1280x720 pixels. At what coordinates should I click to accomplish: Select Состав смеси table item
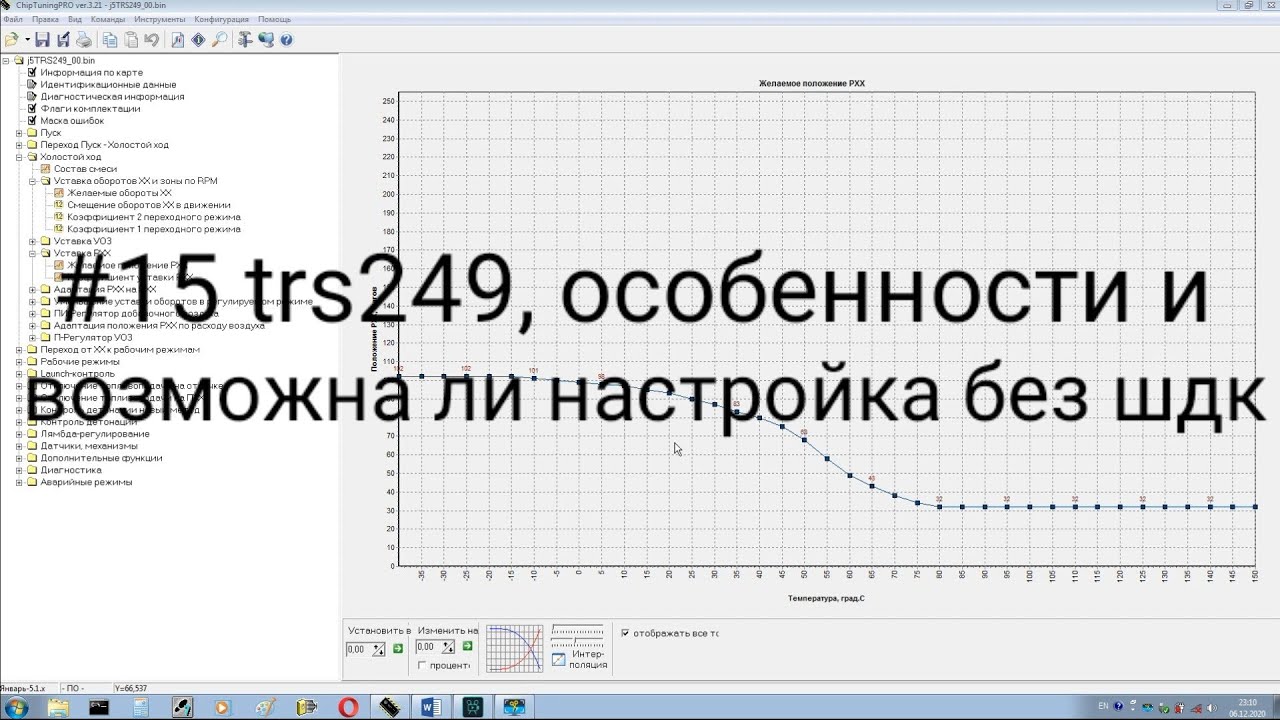point(85,169)
